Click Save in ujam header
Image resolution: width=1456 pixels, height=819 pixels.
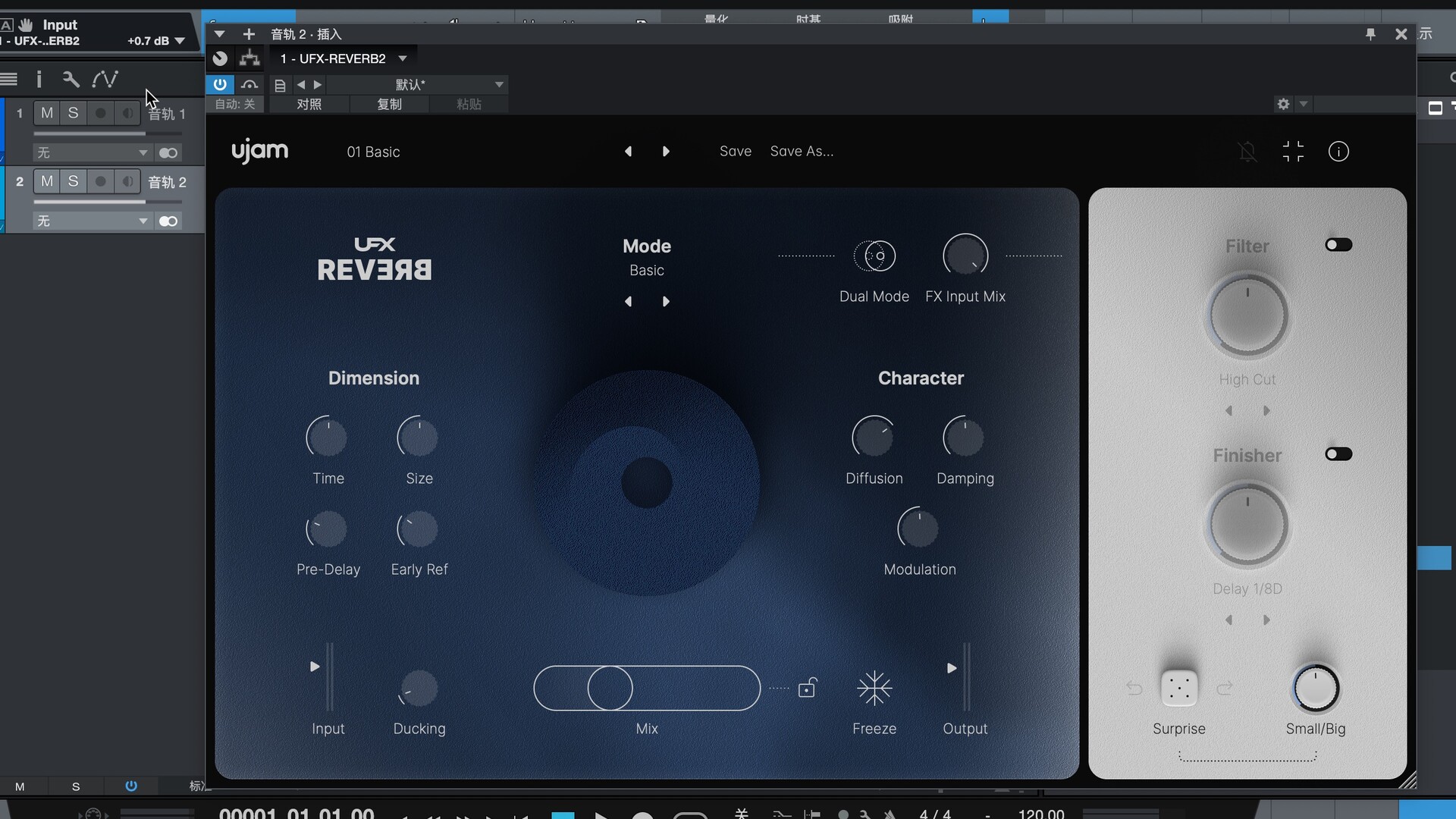click(x=736, y=152)
